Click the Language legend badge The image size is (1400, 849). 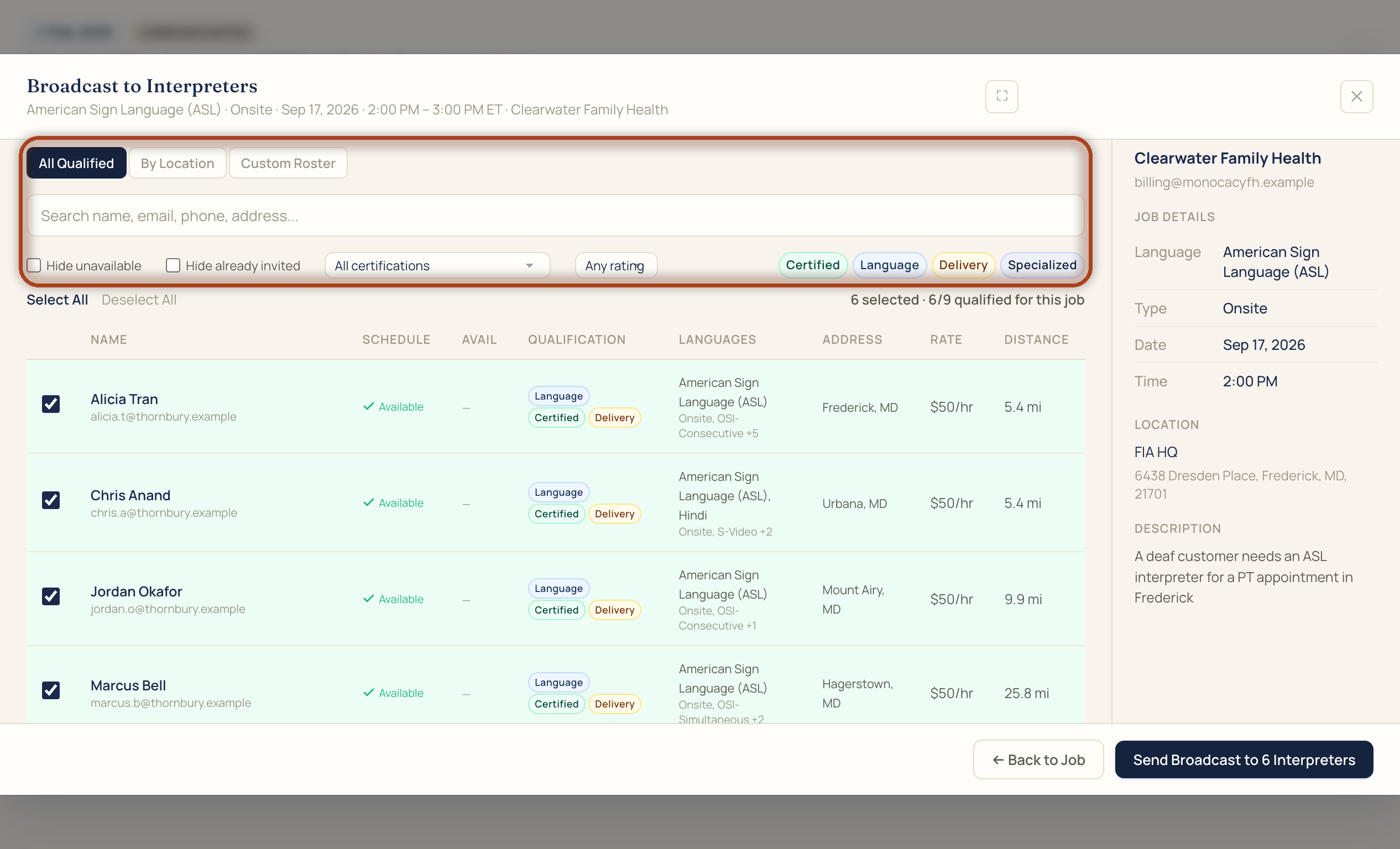[x=889, y=265]
